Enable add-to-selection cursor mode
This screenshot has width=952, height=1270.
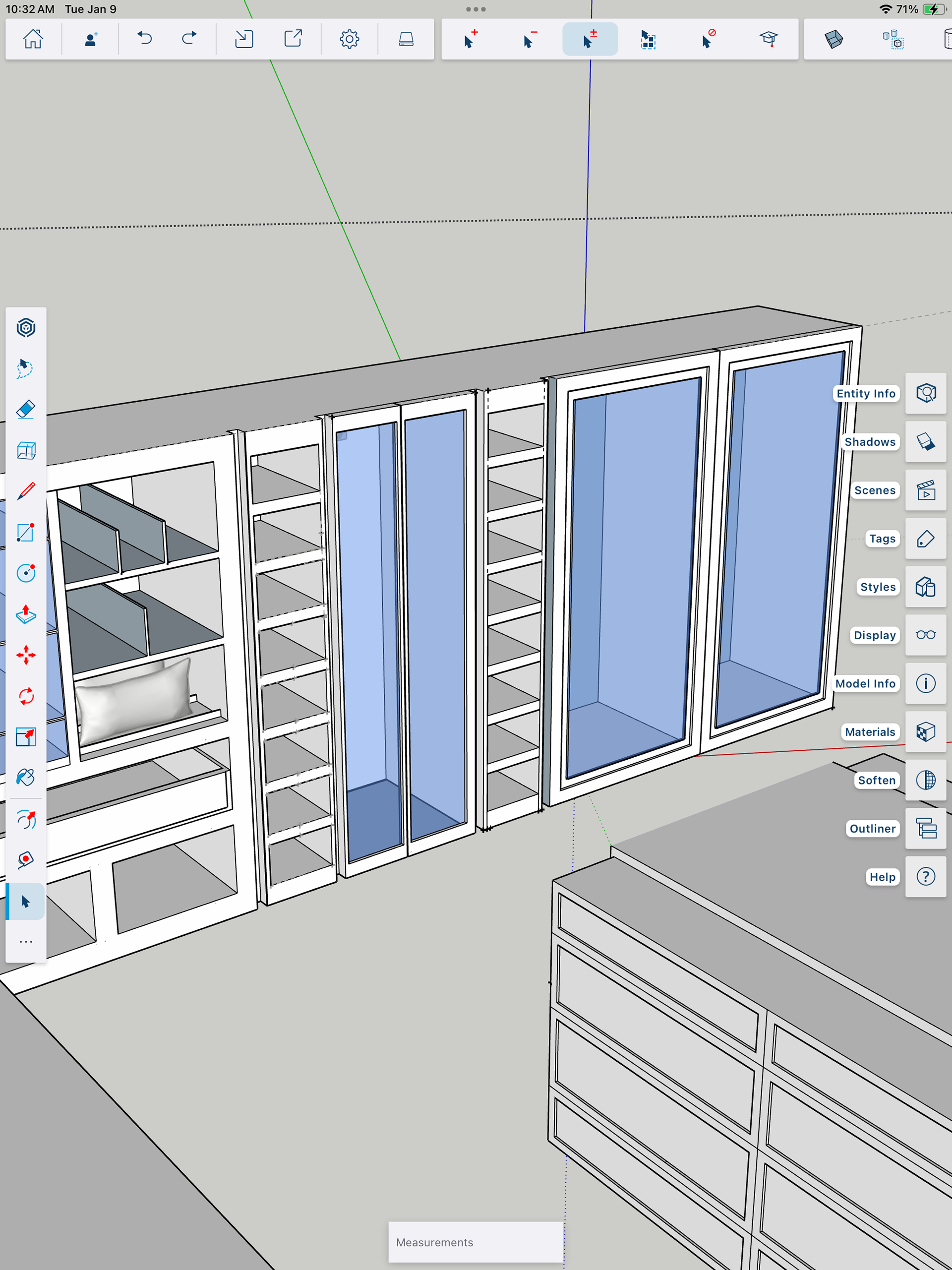click(x=470, y=39)
